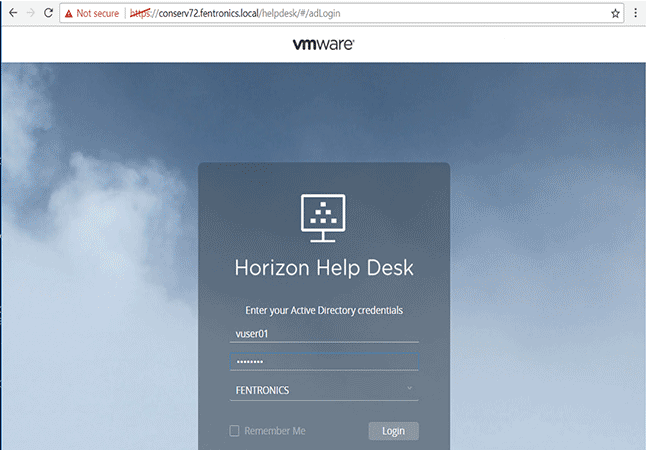The height and width of the screenshot is (450, 647).
Task: Bookmark the page with the star icon
Action: [x=615, y=14]
